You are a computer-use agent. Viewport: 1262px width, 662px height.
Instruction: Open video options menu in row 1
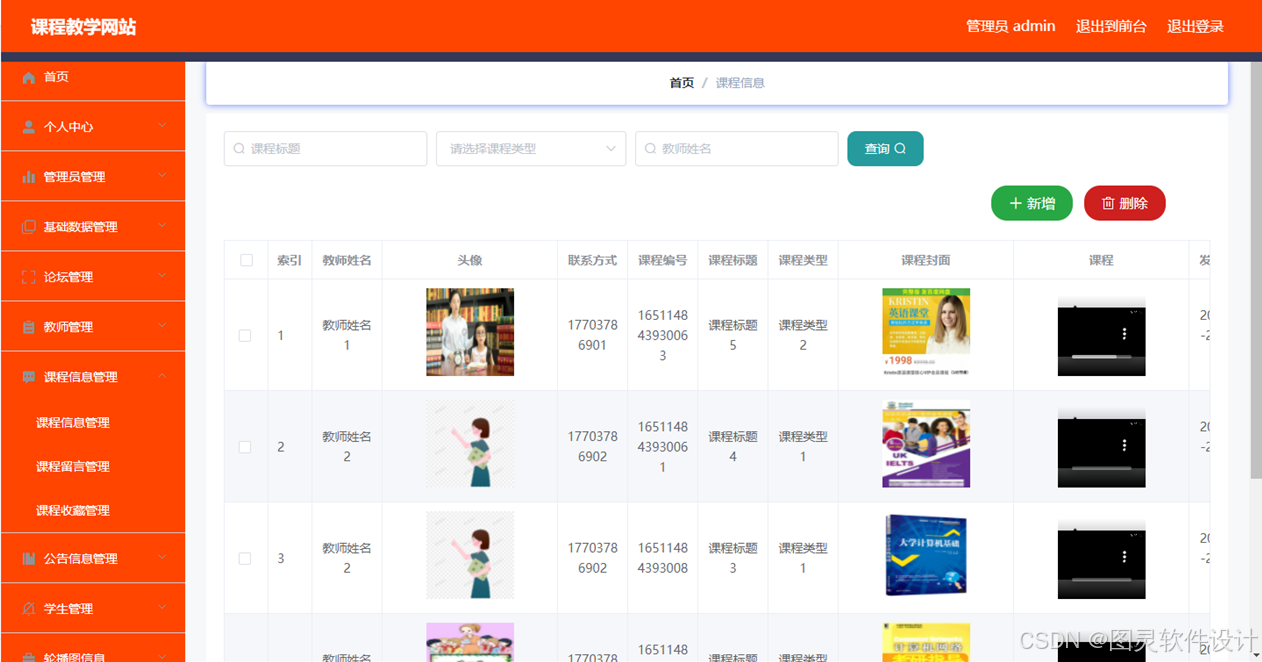point(1124,334)
